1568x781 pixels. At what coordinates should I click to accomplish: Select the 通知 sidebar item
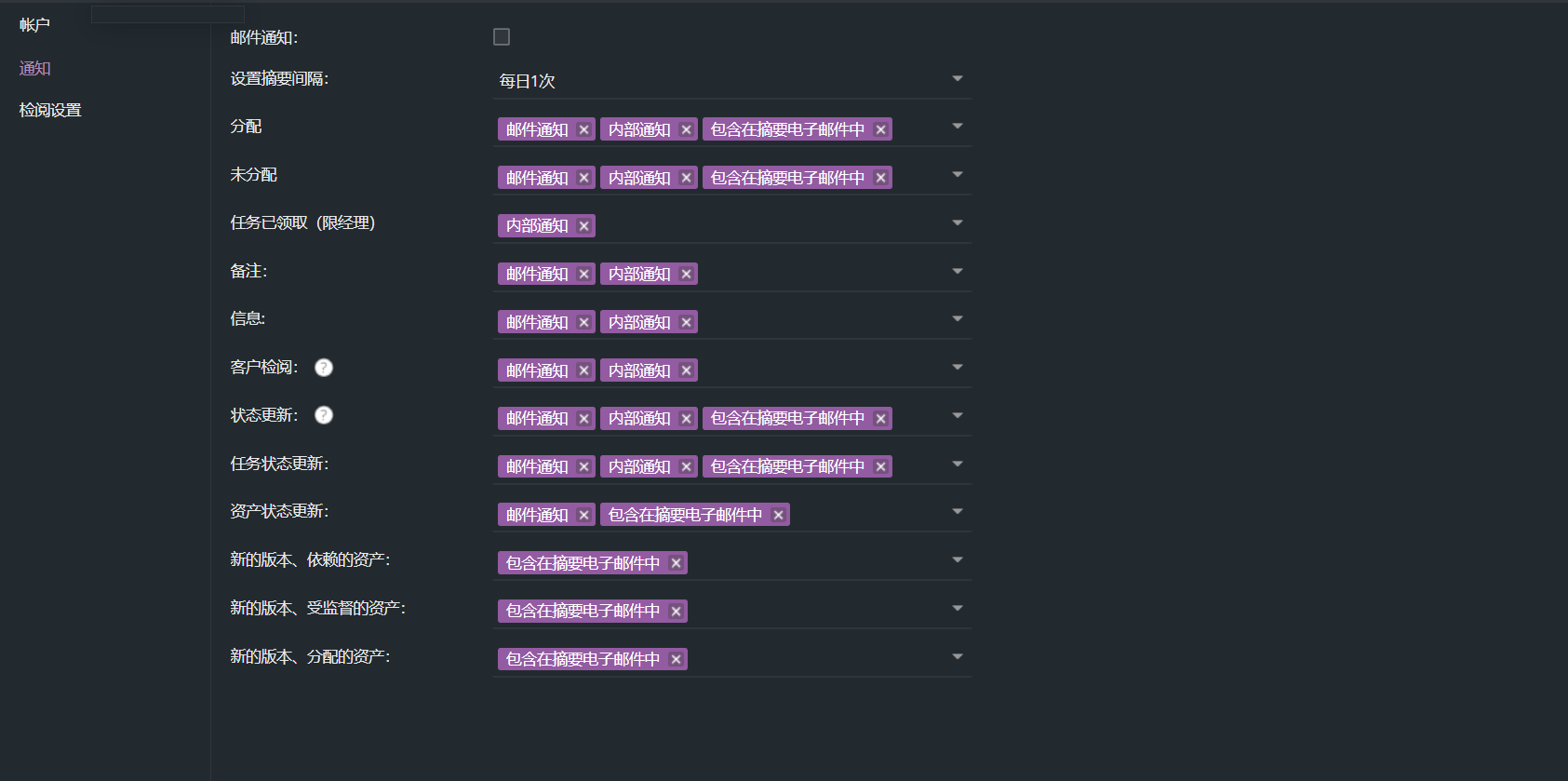click(x=35, y=68)
